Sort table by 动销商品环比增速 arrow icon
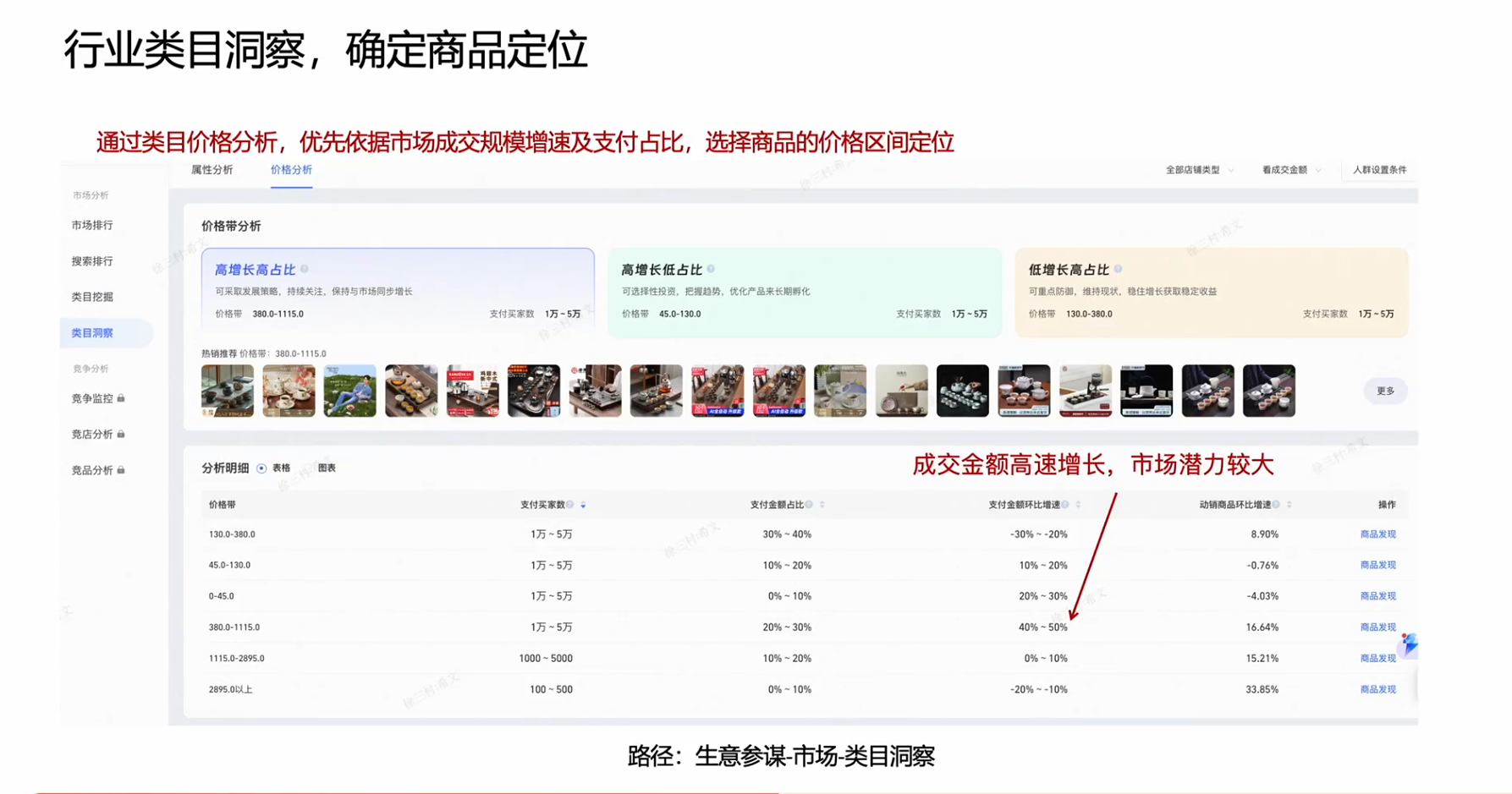The image size is (1512, 794). [1289, 505]
